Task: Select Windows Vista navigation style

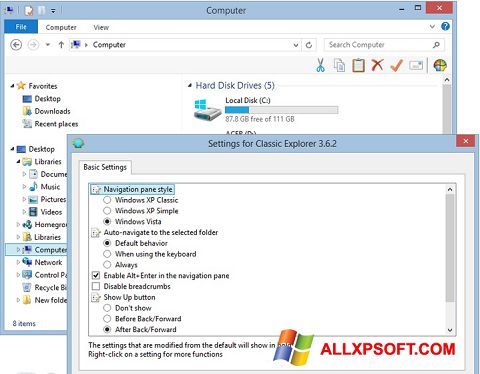Action: [107, 221]
